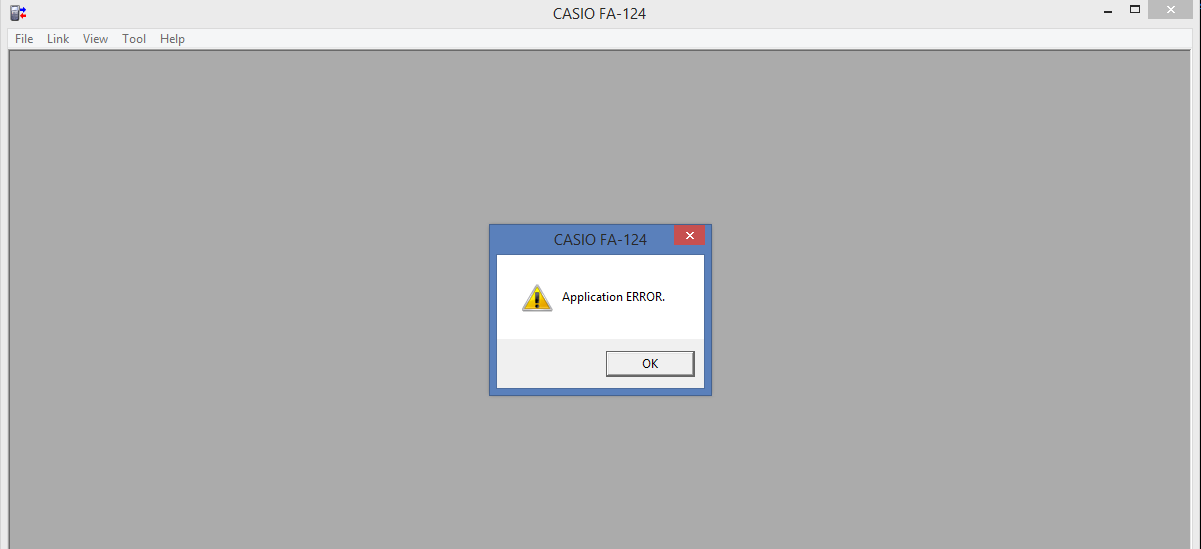Click the yellow warning triangle icon

(x=537, y=297)
